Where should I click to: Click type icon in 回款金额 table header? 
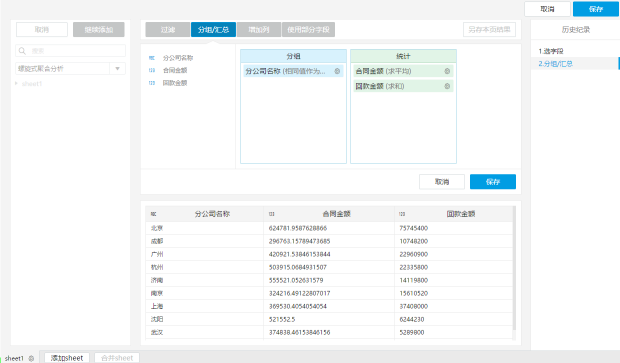coord(402,214)
